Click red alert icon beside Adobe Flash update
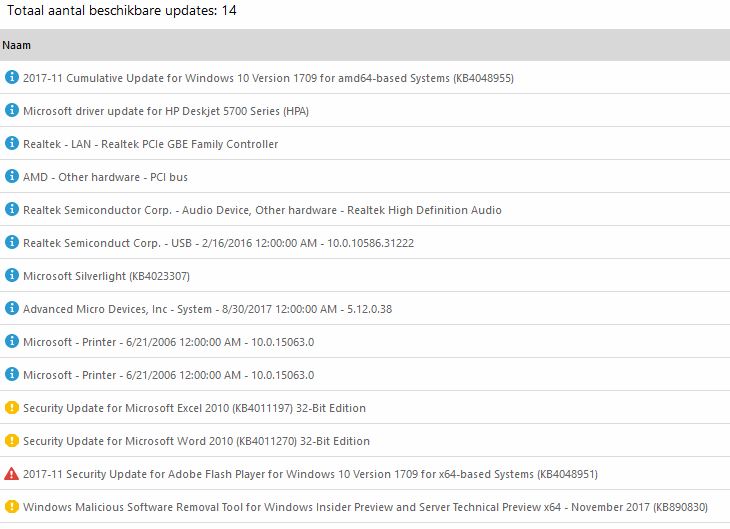The width and height of the screenshot is (730, 529). pyautogui.click(x=12, y=474)
